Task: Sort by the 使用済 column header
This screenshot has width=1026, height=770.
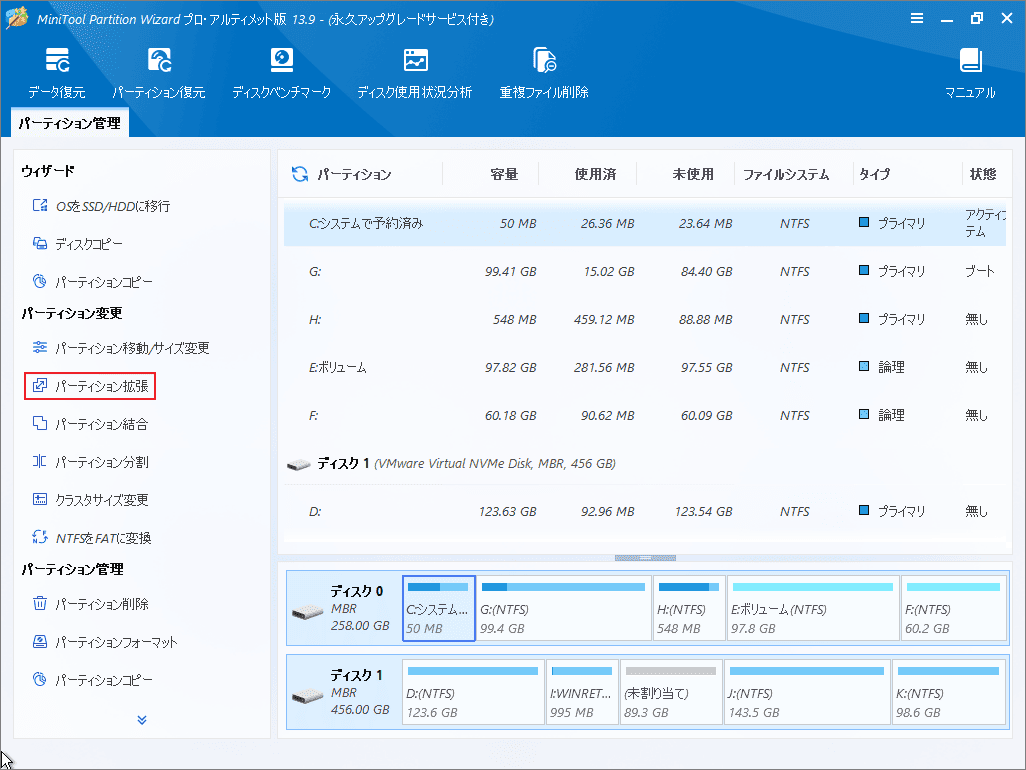Action: coord(595,174)
